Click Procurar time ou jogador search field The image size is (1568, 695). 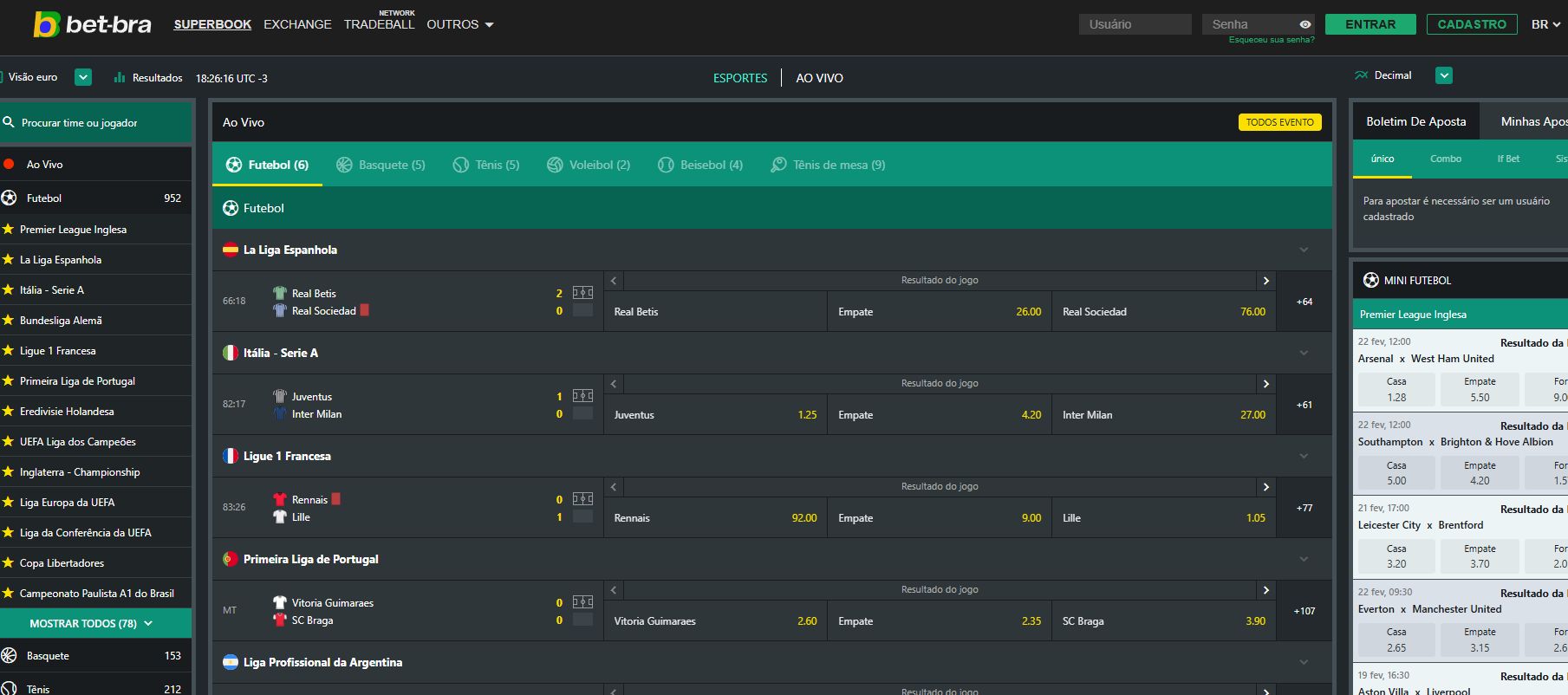[95, 122]
